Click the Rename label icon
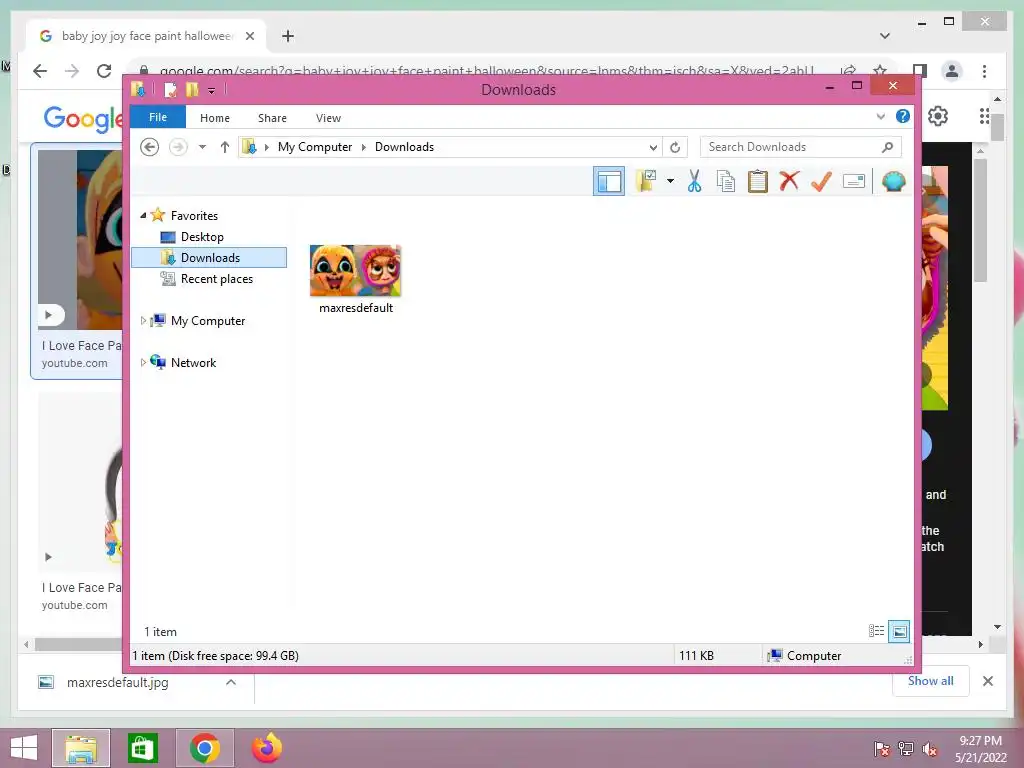 pos(854,181)
